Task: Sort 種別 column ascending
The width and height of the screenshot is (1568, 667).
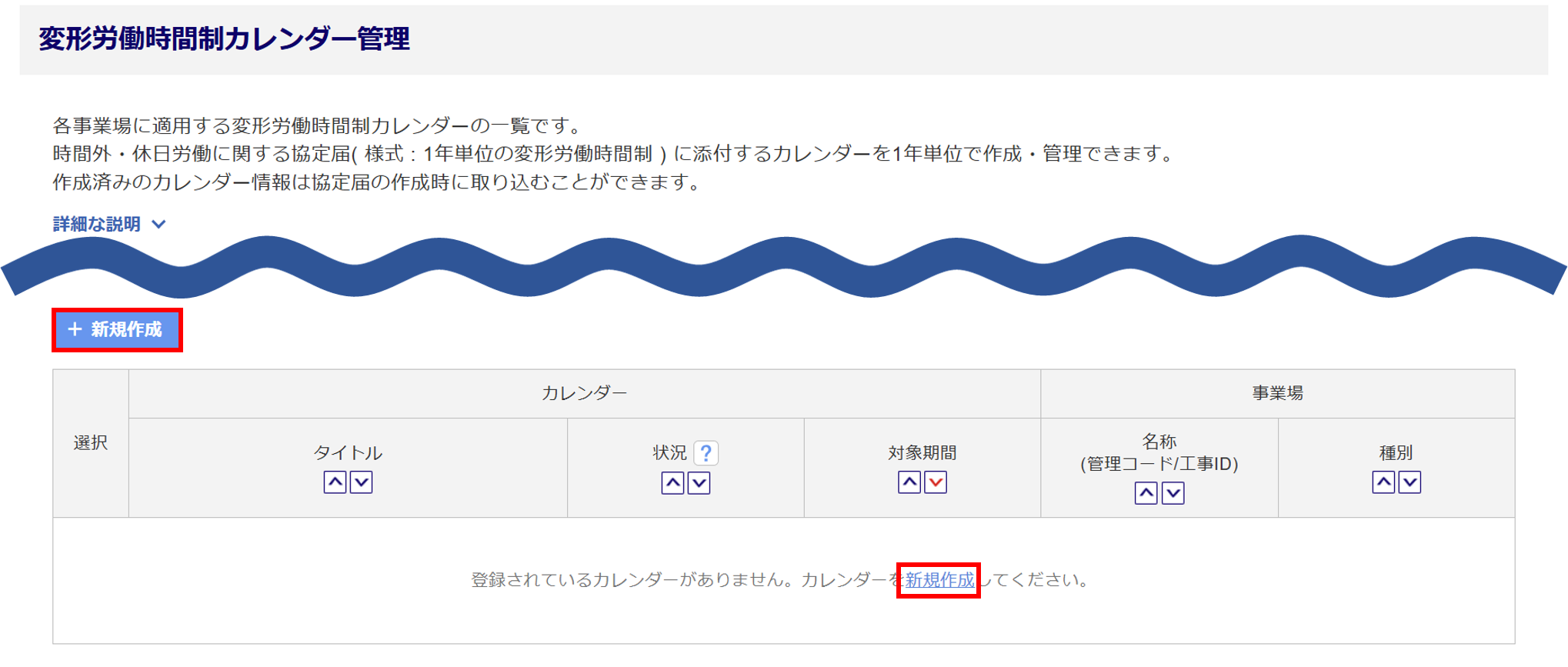Action: 1383,482
